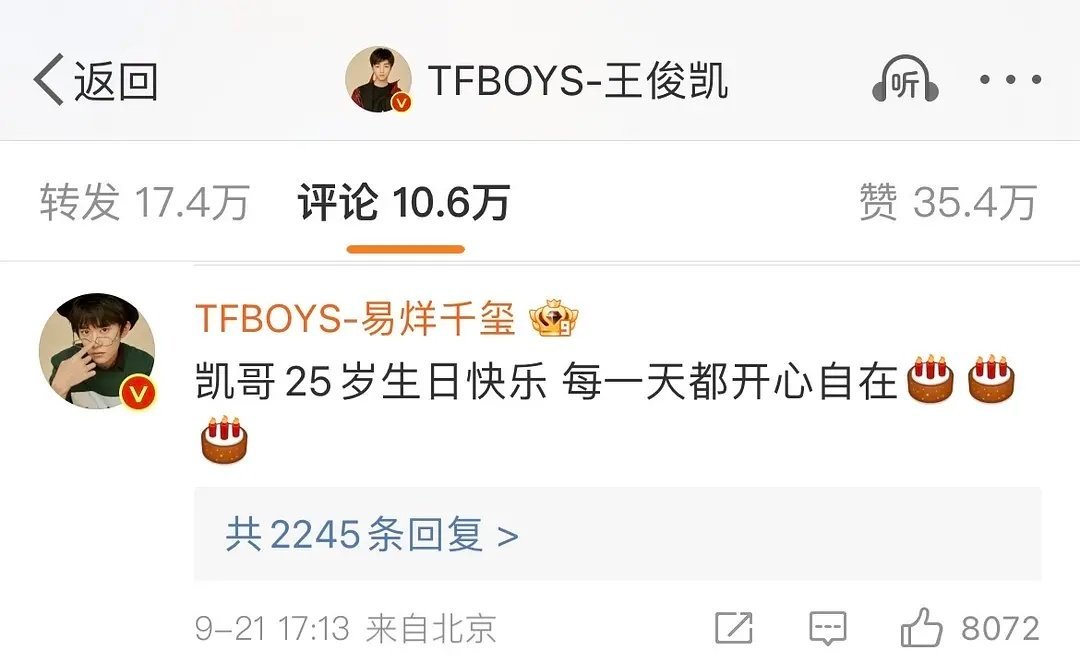This screenshot has width=1080, height=662.
Task: Open the three-dots more menu
Action: (1010, 80)
